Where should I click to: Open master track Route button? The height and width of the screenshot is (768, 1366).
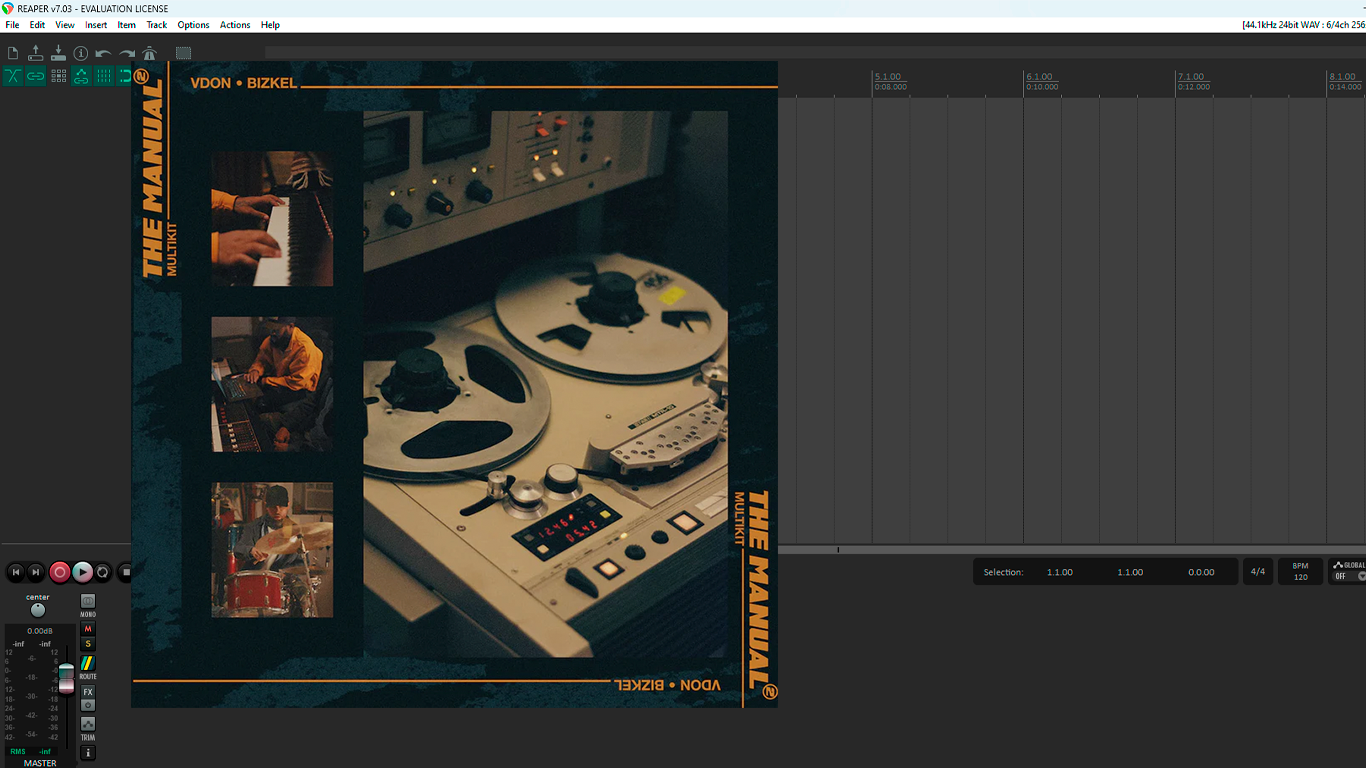click(88, 663)
